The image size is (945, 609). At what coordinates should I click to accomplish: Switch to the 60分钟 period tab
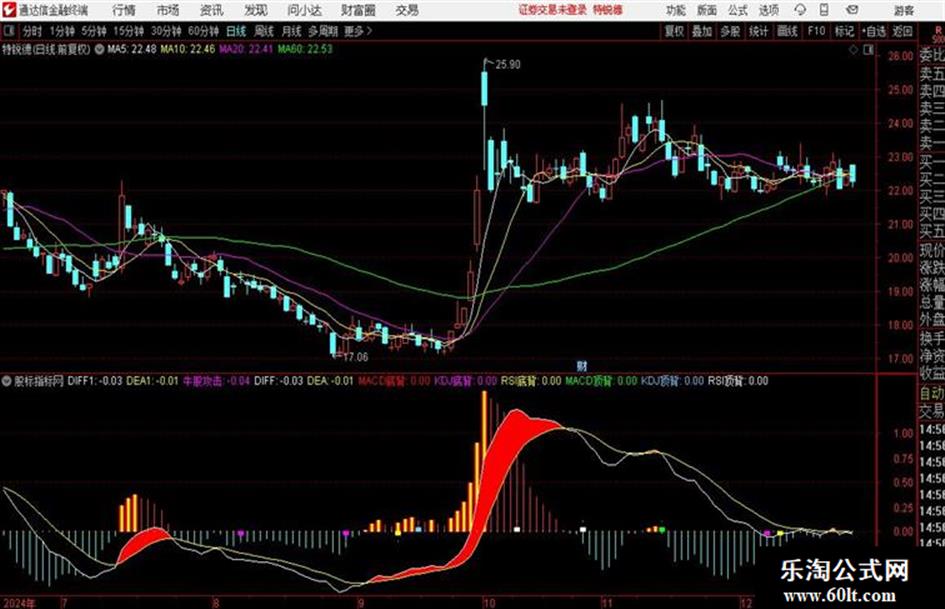(204, 31)
